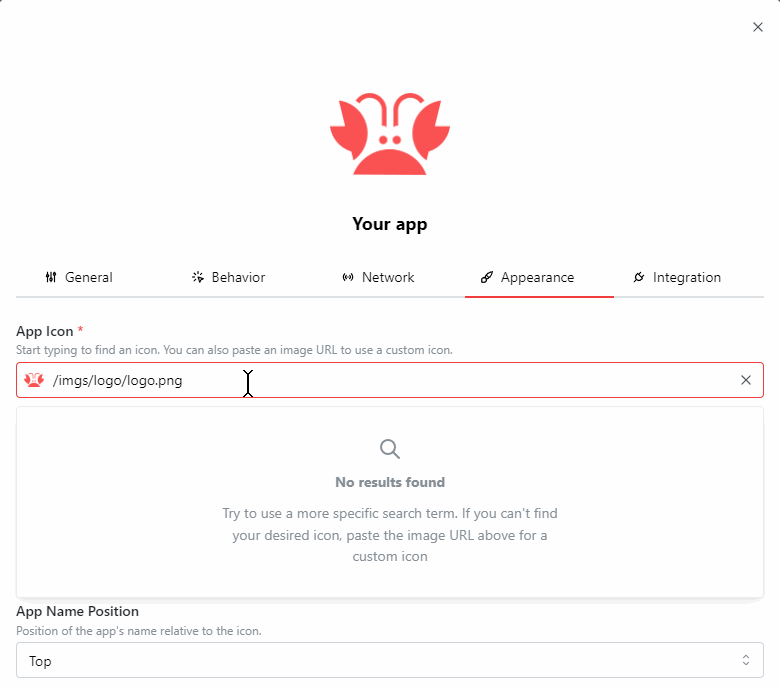Click the sliders icon on General tab
This screenshot has width=780, height=687.
(x=51, y=277)
